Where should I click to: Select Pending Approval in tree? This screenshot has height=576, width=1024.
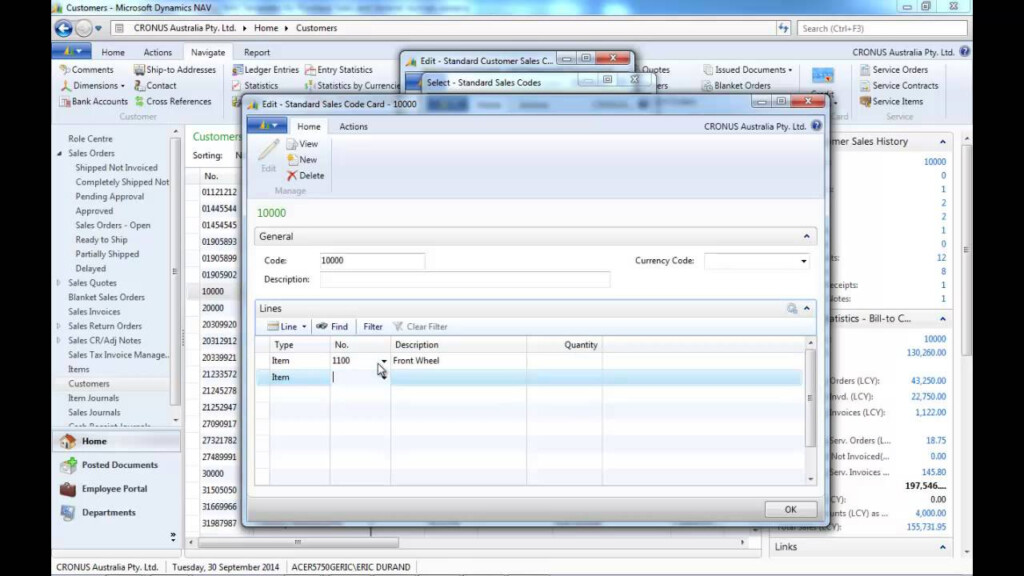[110, 197]
